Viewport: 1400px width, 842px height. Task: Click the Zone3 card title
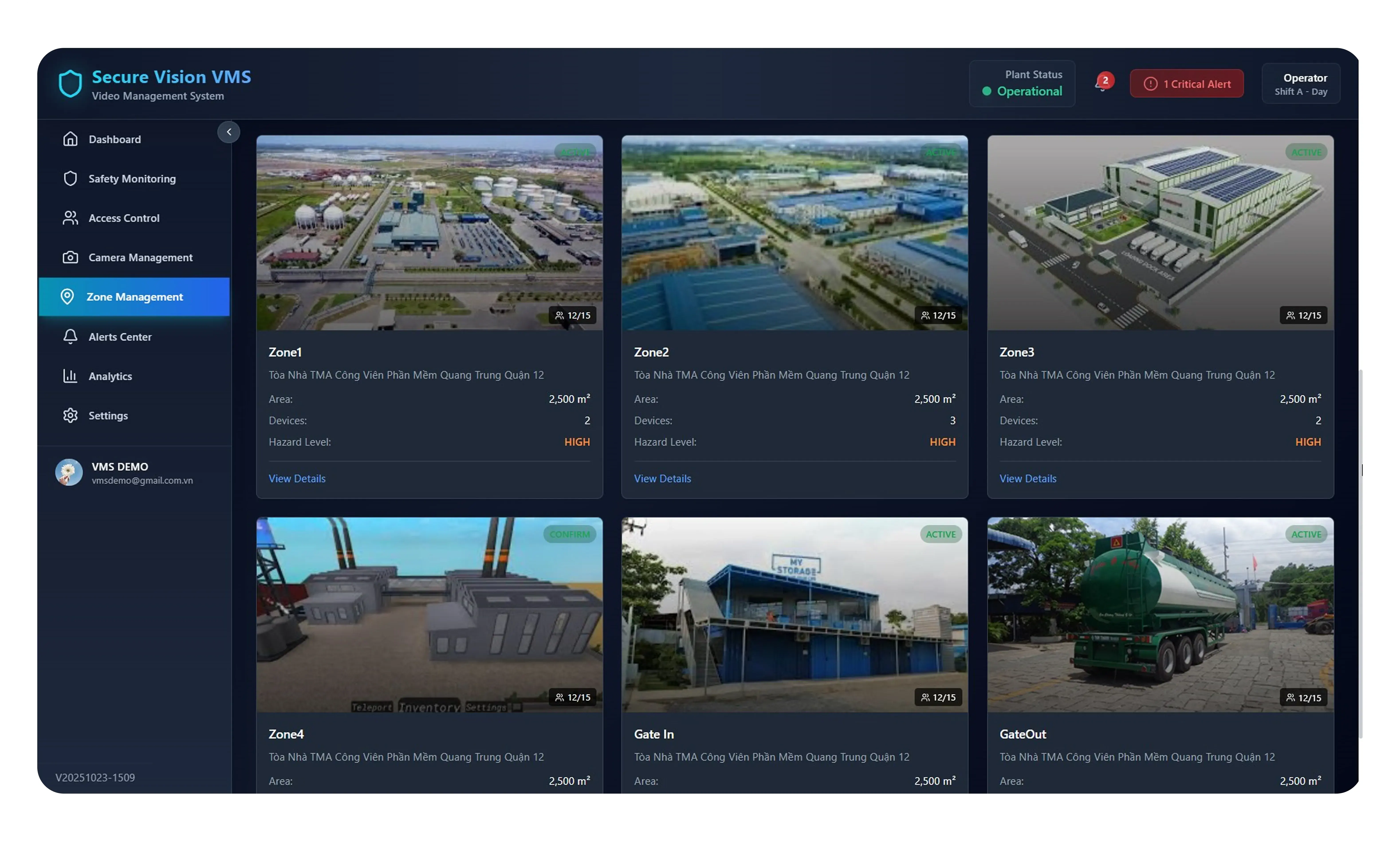(1017, 352)
